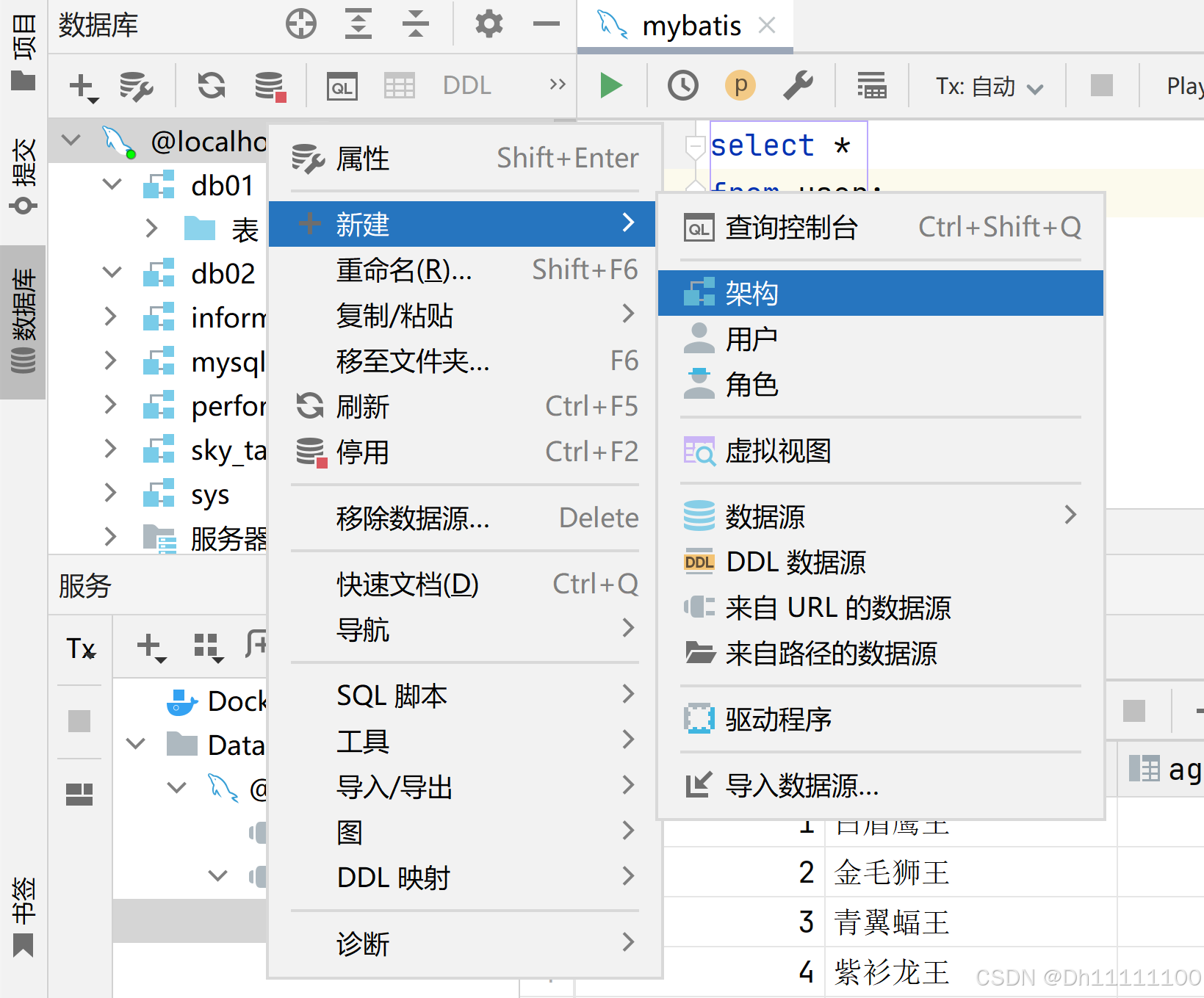The height and width of the screenshot is (998, 1204).
Task: Select Virtual View in submenu
Action: click(881, 451)
